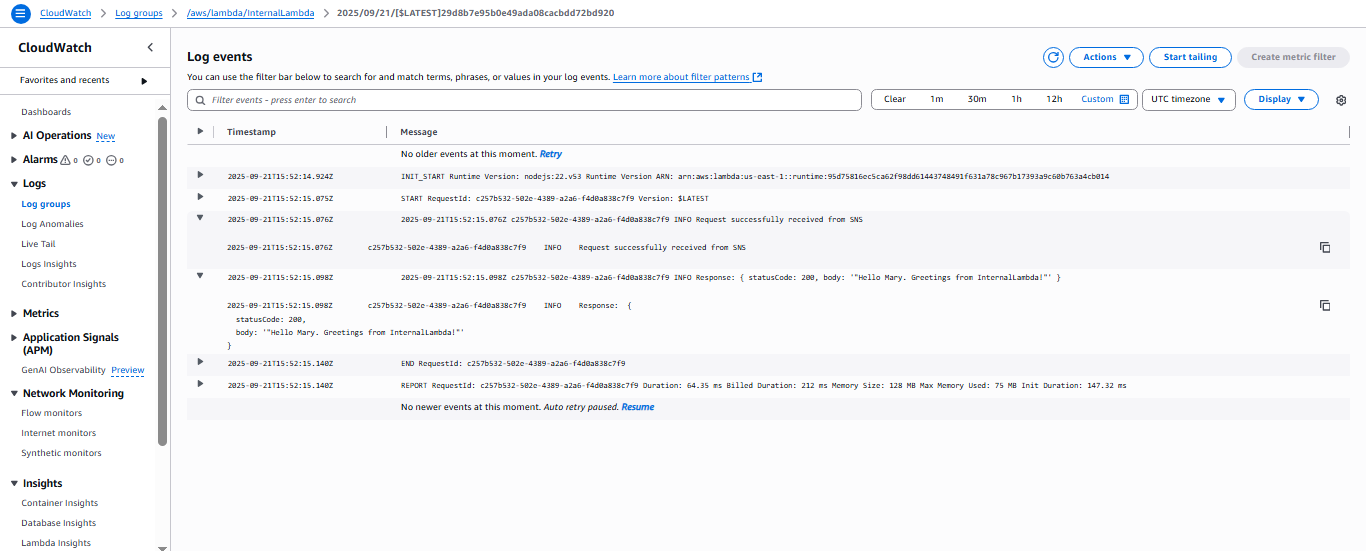Open the Display dropdown
The height and width of the screenshot is (551, 1366).
[1281, 99]
